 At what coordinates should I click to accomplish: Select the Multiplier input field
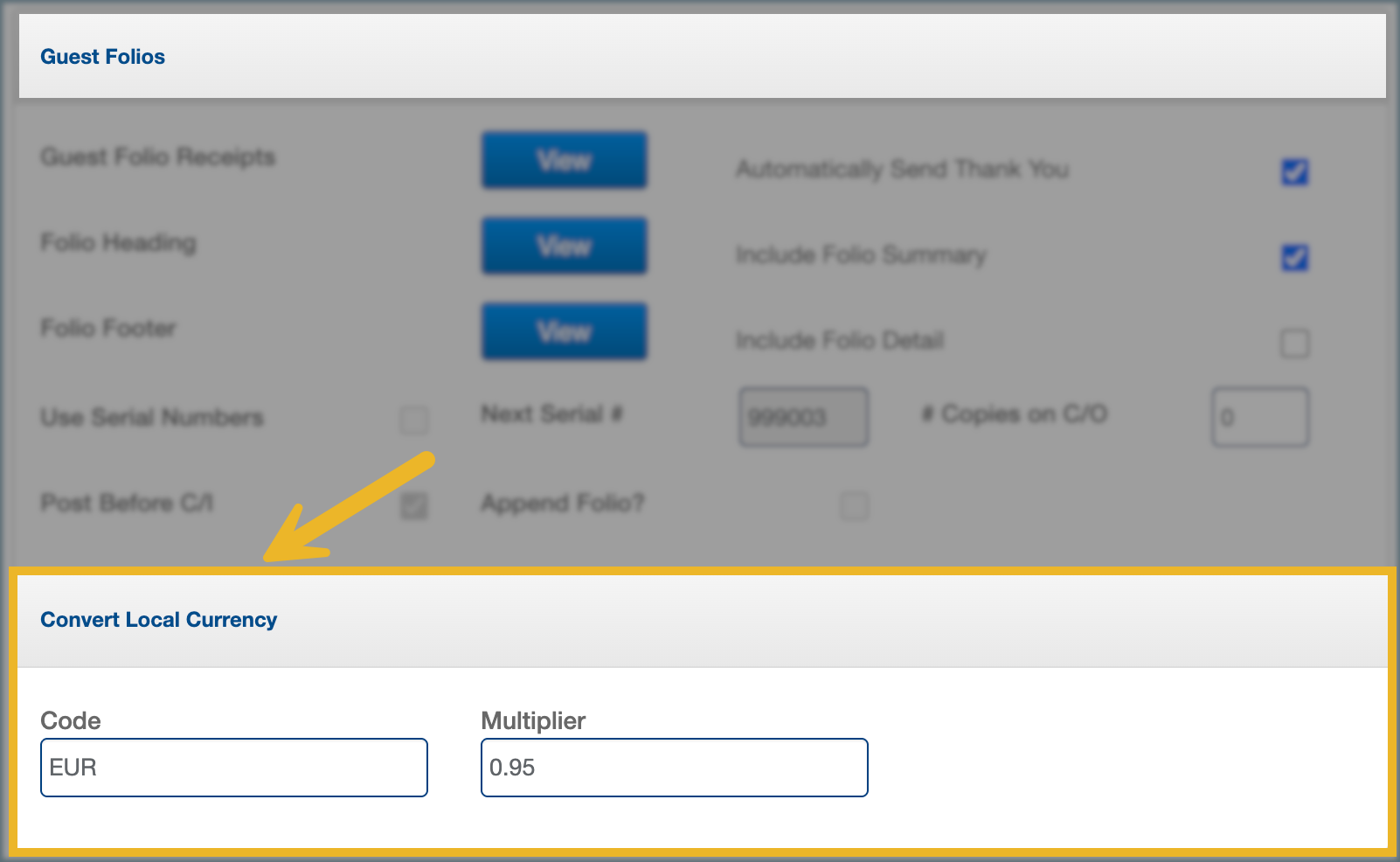674,768
